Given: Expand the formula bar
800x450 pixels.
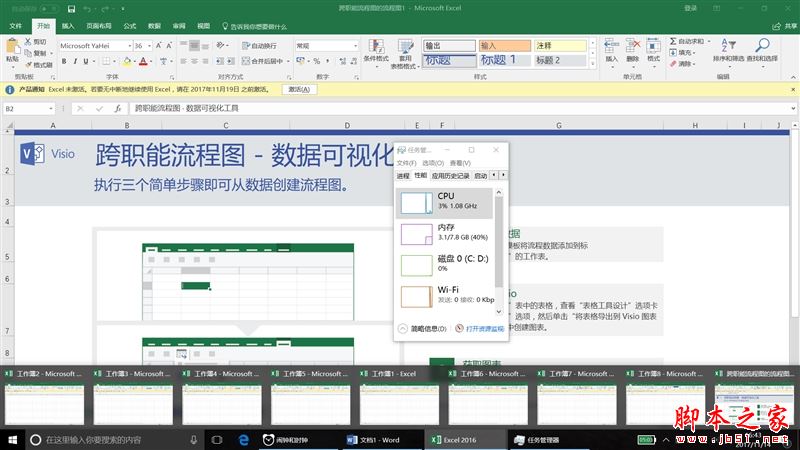Looking at the screenshot, I should (x=792, y=108).
